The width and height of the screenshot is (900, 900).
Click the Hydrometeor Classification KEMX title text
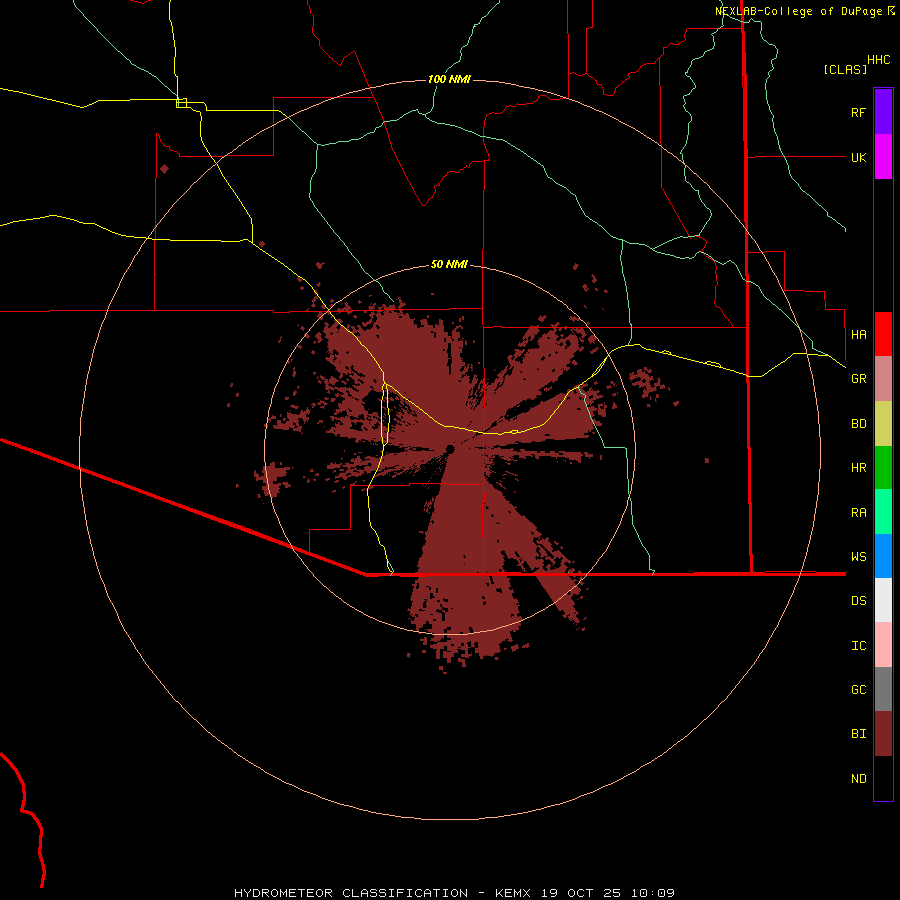point(454,893)
